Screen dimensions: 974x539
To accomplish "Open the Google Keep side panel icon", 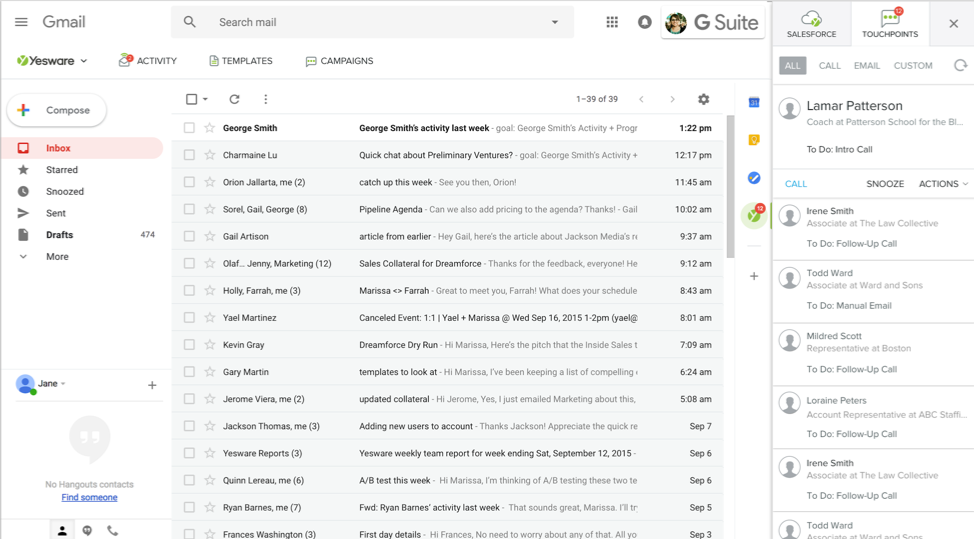I will tap(753, 140).
